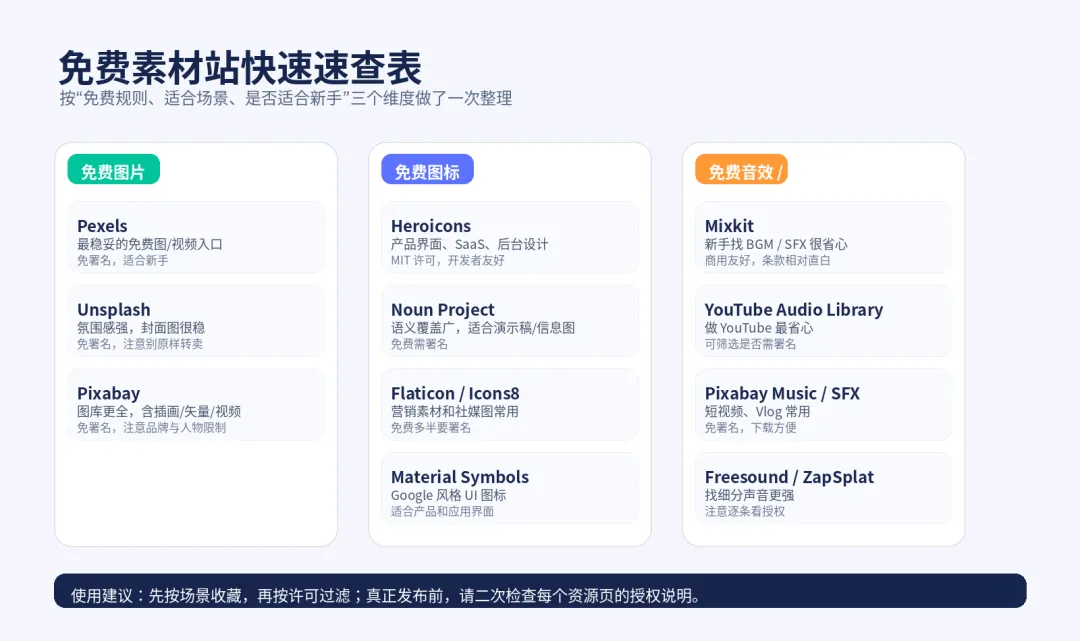The image size is (1080, 641).
Task: Click text 注意逐条看授权
Action: [x=745, y=511]
